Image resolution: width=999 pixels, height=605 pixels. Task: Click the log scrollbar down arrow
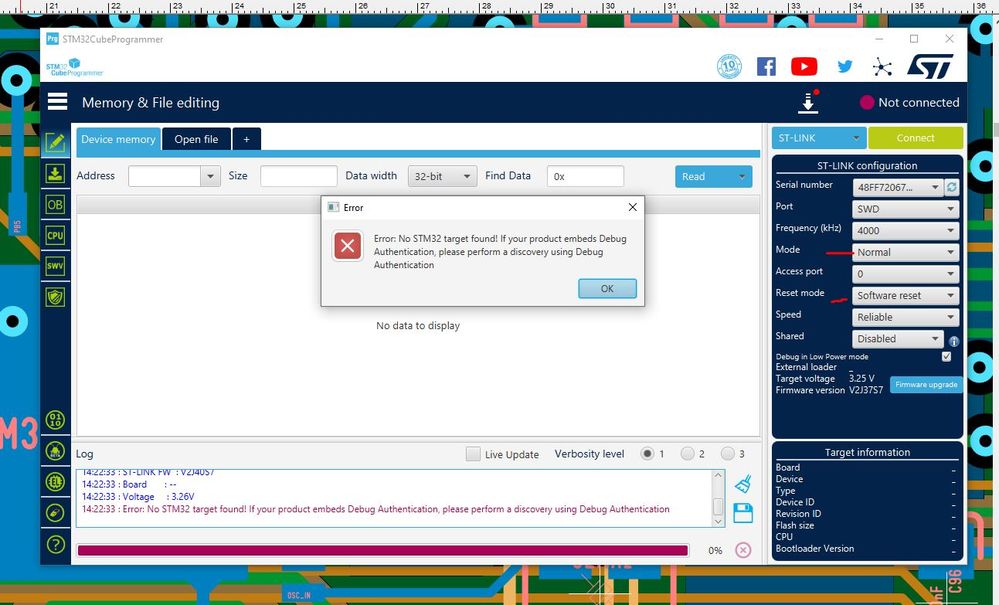(718, 522)
